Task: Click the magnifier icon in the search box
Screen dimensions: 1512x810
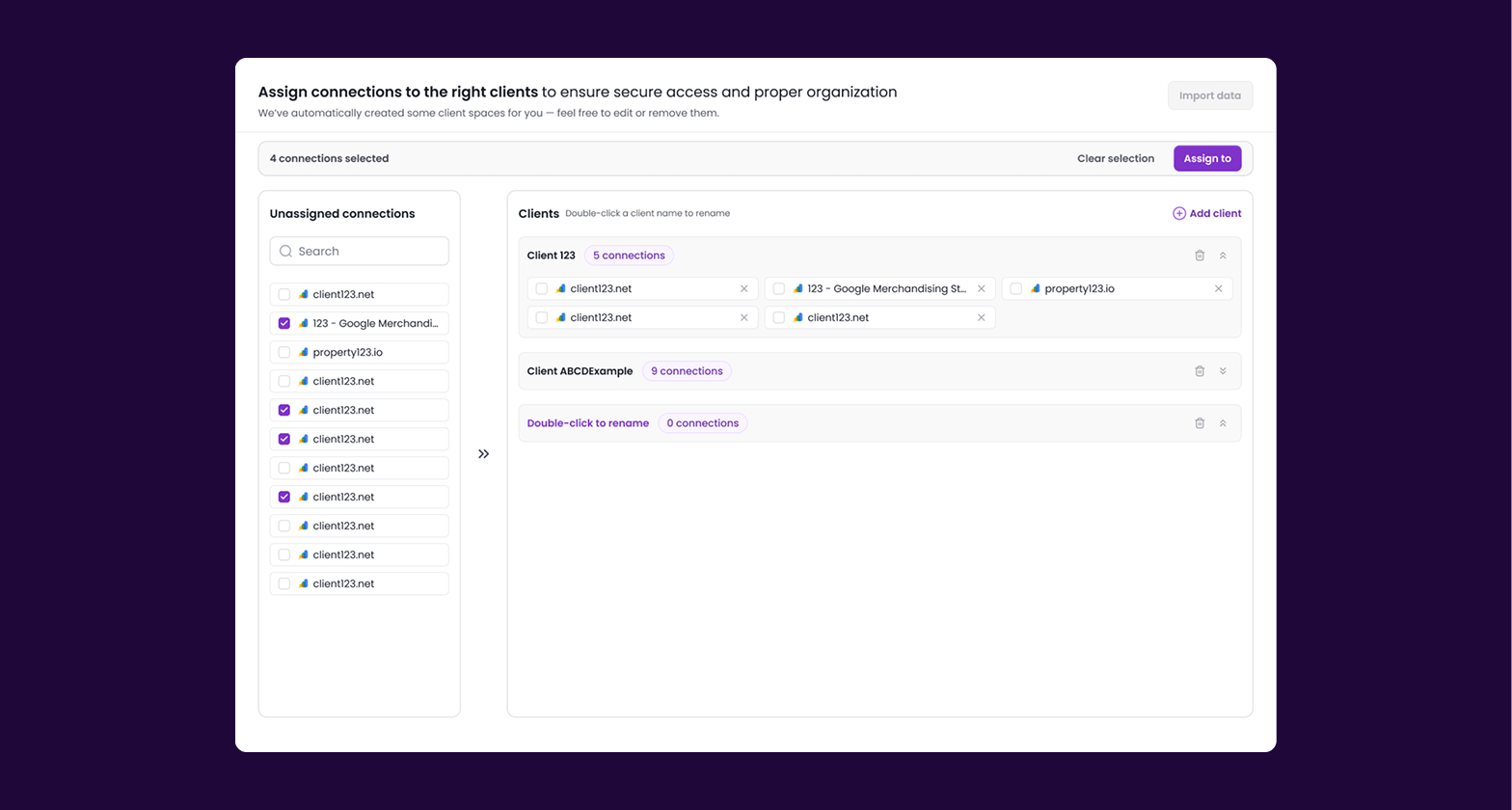Action: 285,251
